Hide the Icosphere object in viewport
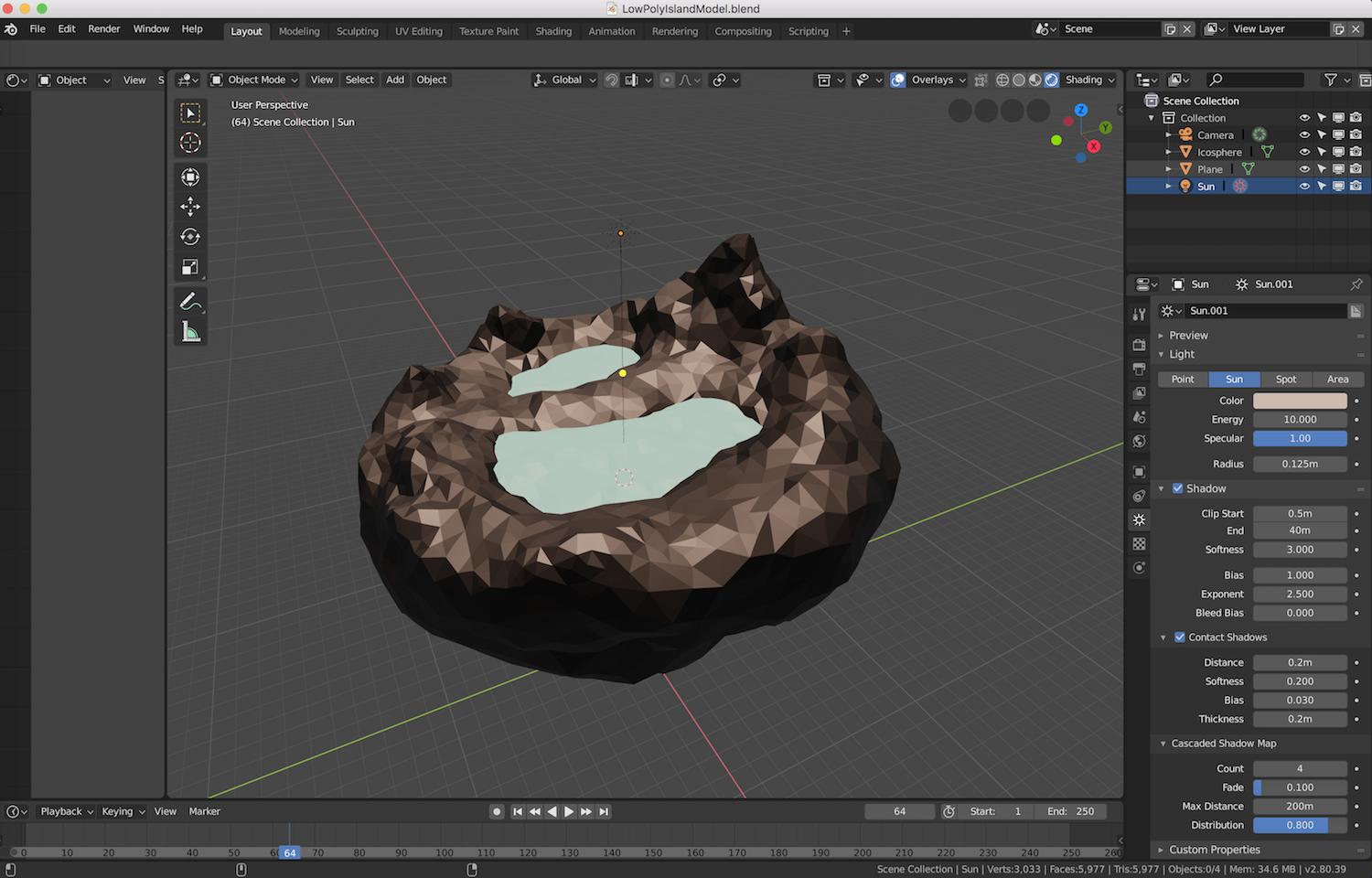The image size is (1372, 878). pos(1304,152)
